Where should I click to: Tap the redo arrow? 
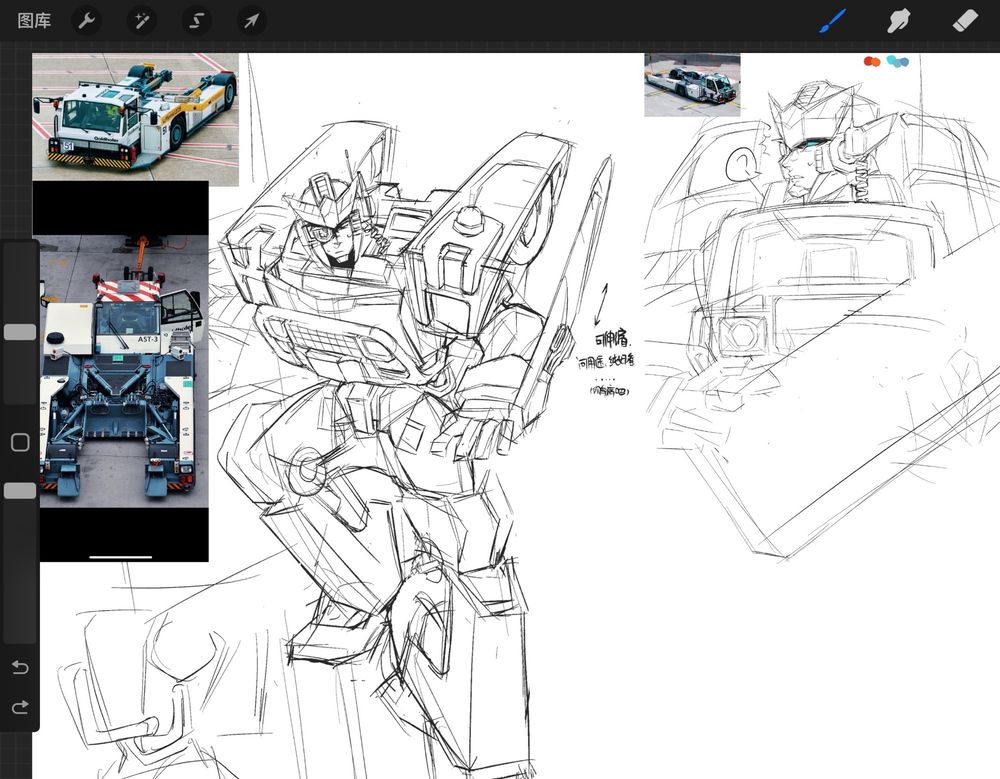[x=20, y=707]
